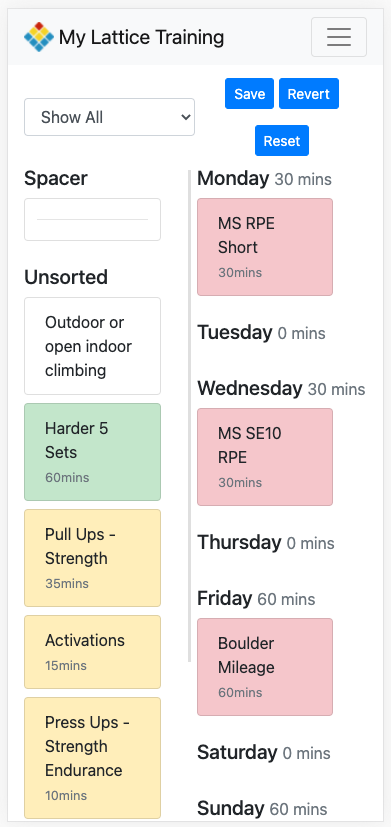
Task: Select Monday's MS RPE Short session
Action: click(265, 247)
